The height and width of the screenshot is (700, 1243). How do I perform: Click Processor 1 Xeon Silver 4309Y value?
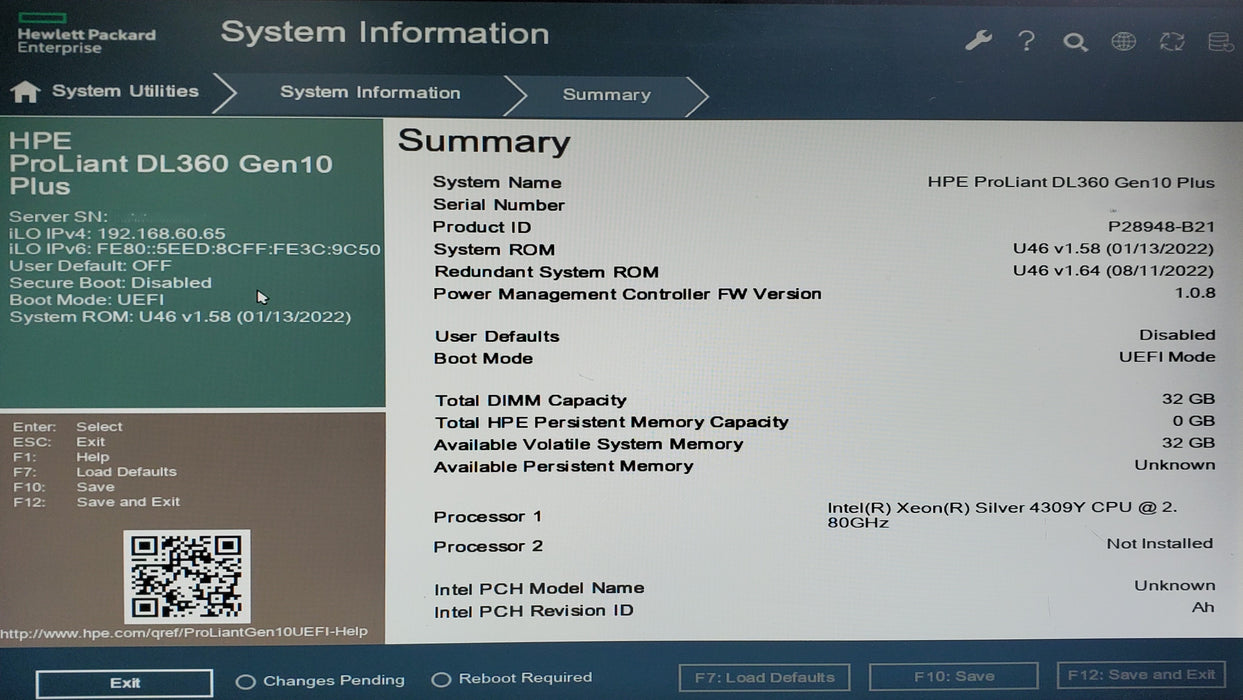(1002, 514)
